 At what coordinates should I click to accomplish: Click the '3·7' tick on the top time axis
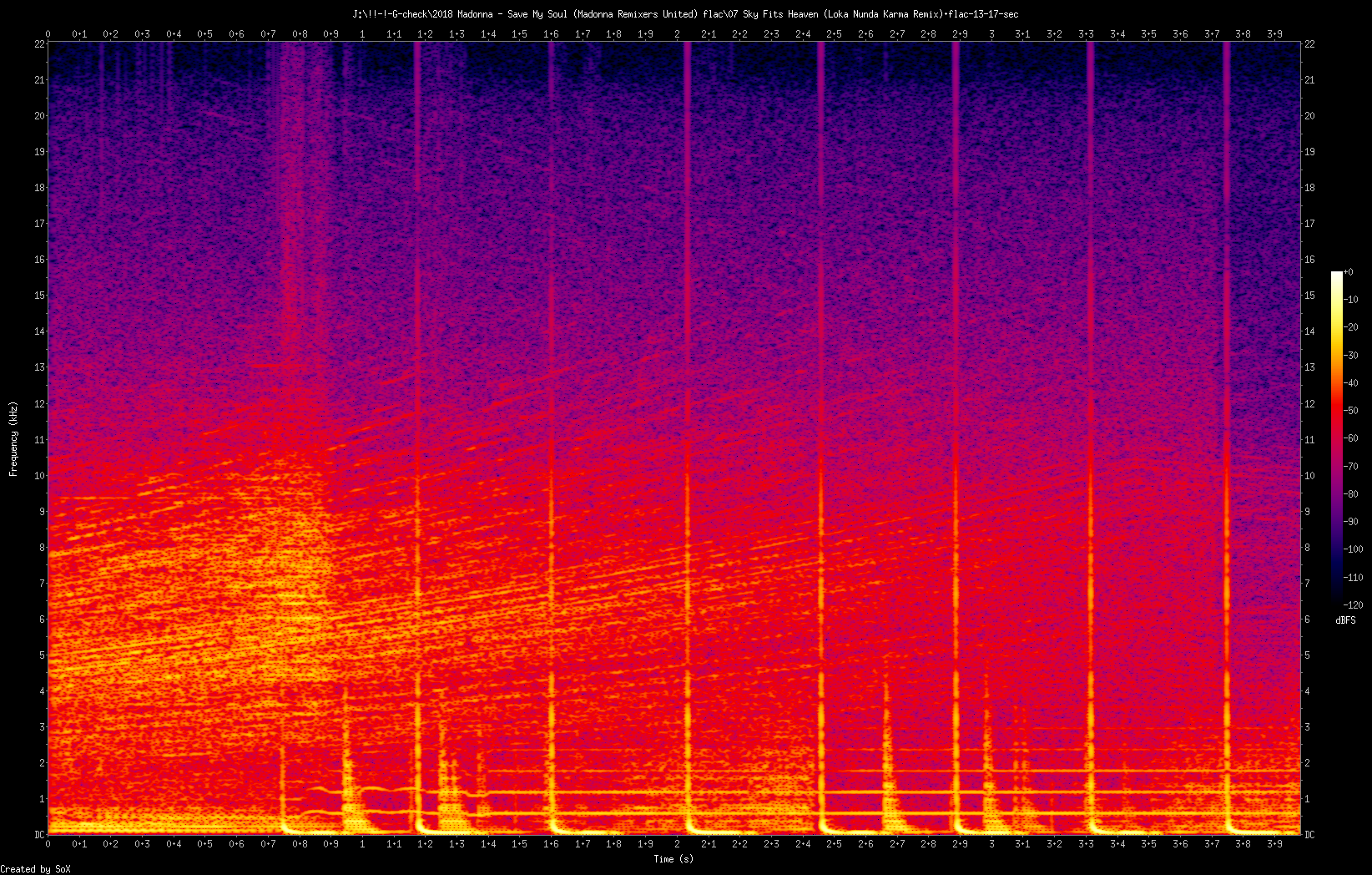1212,34
